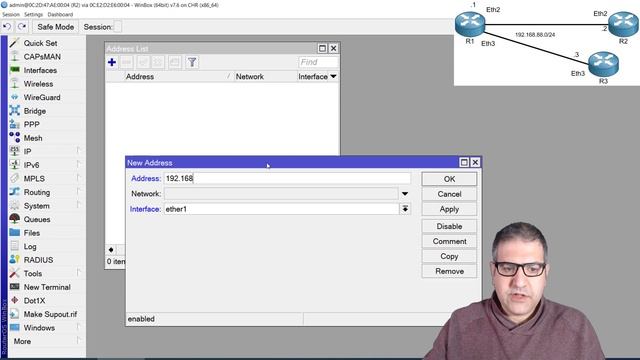Open the Log sidebar item
This screenshot has height=360, width=640.
pyautogui.click(x=30, y=247)
